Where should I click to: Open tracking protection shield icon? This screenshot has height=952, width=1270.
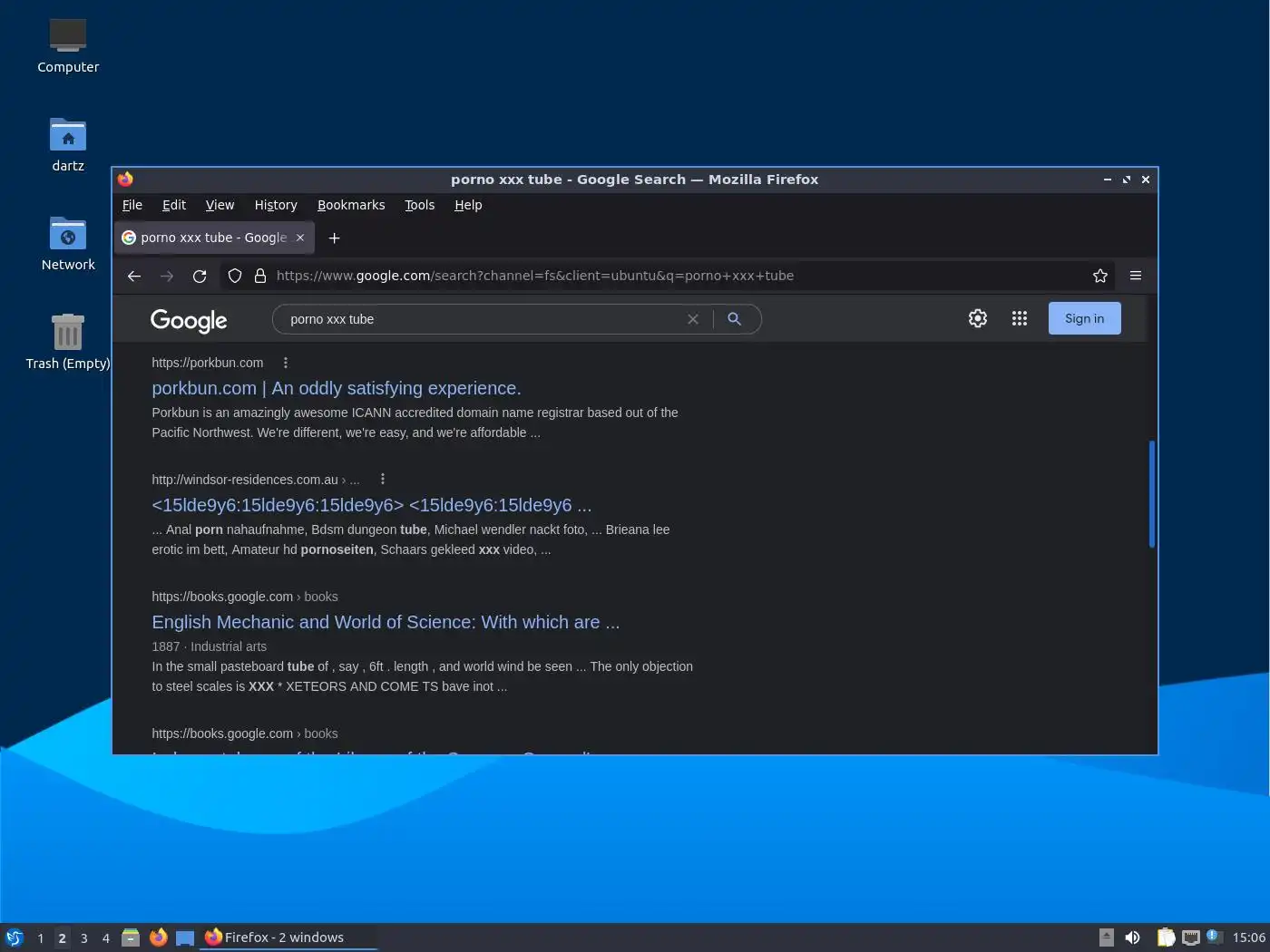click(235, 277)
